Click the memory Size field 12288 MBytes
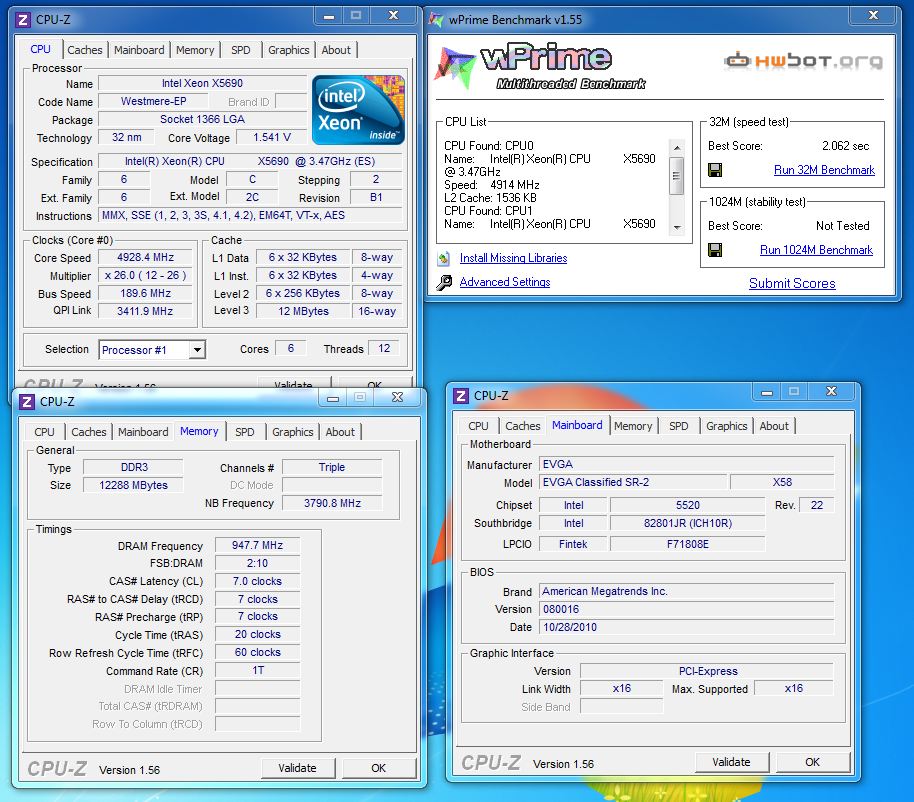Viewport: 914px width, 802px height. pos(133,485)
